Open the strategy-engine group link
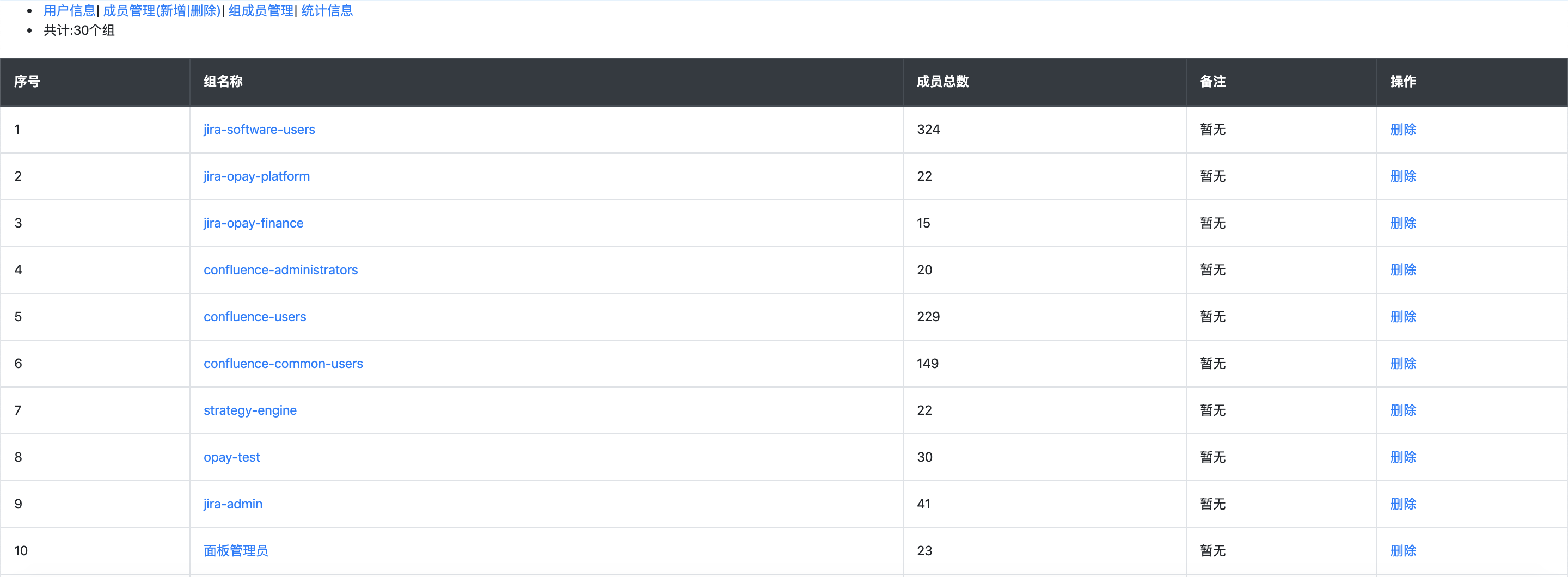1568x577 pixels. [250, 411]
